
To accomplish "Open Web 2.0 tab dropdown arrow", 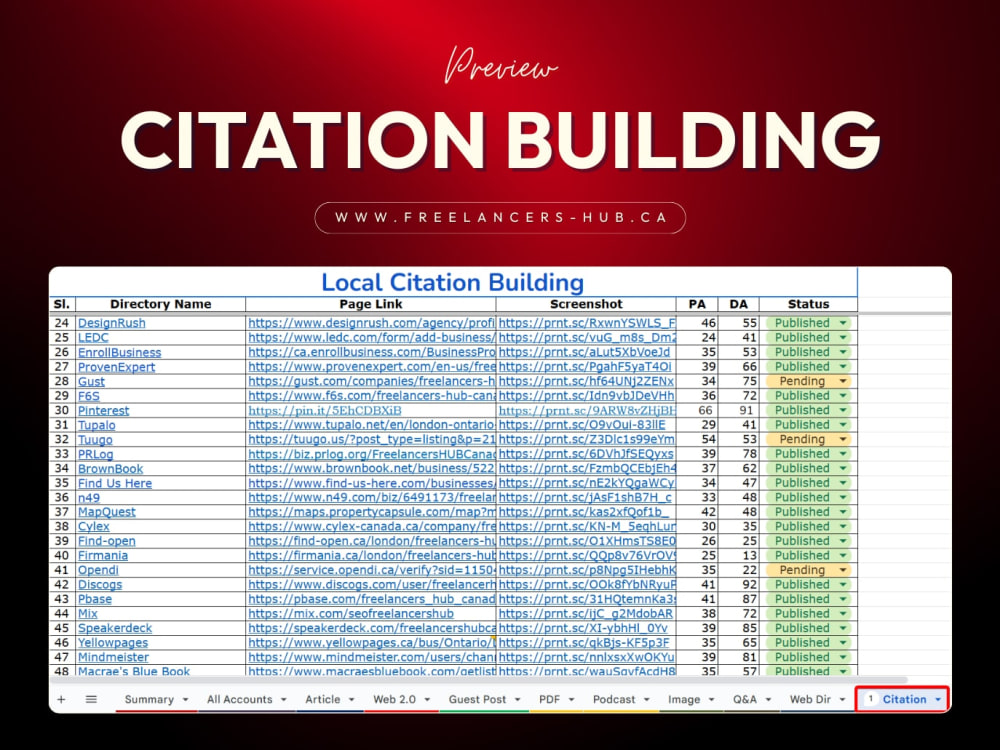I will click(x=427, y=700).
